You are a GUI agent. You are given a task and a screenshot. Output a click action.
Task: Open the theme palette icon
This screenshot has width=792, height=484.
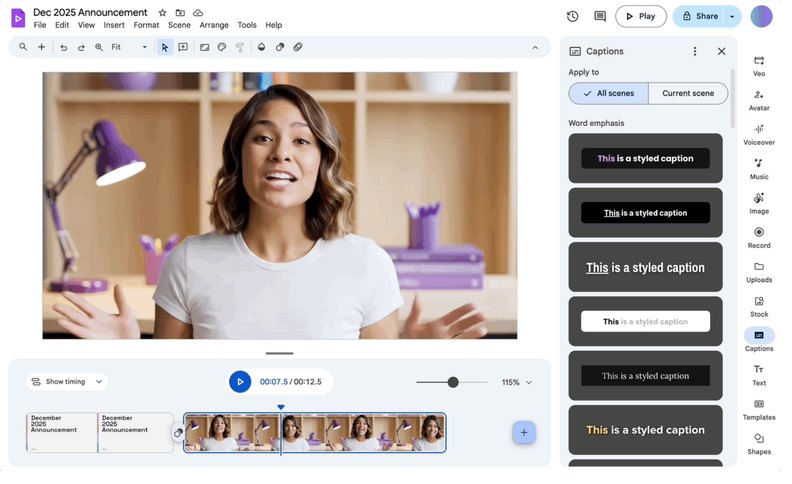[222, 47]
